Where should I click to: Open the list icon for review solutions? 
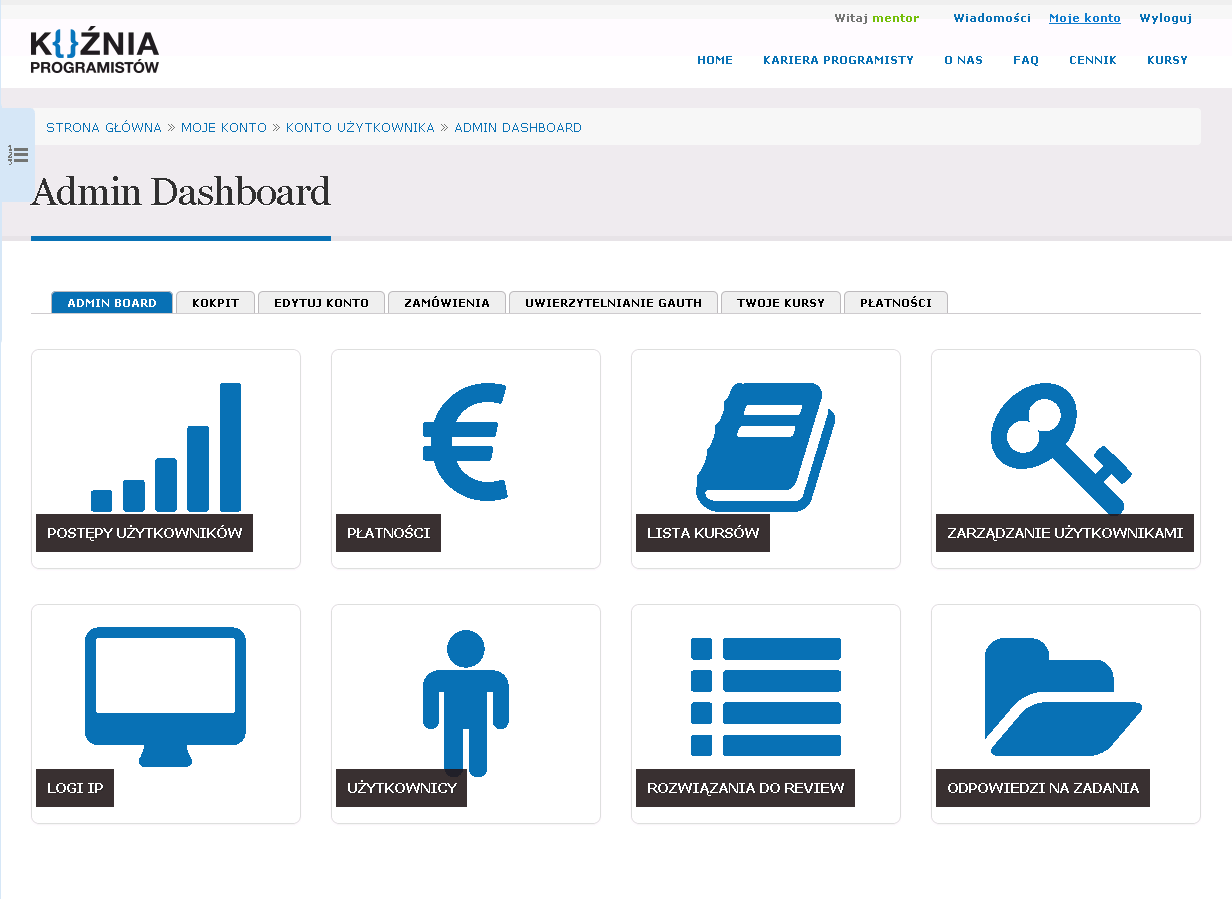click(x=765, y=696)
